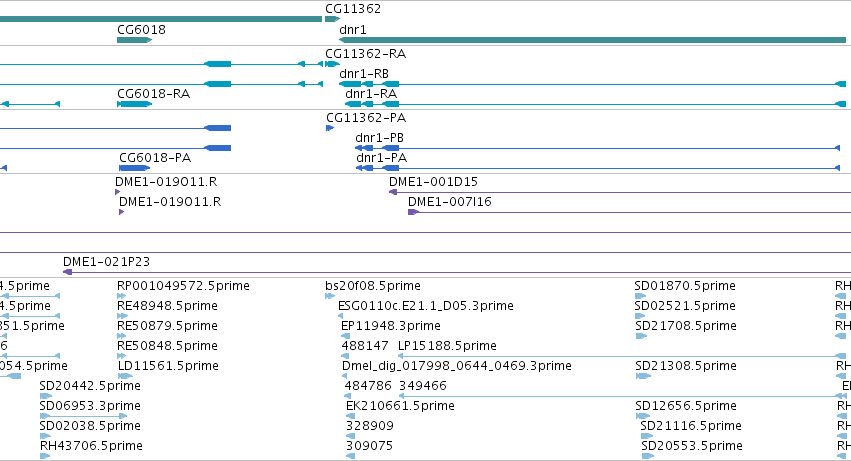Select transcript dnr1-RA label
Image resolution: width=851 pixels, height=461 pixels.
pos(371,93)
